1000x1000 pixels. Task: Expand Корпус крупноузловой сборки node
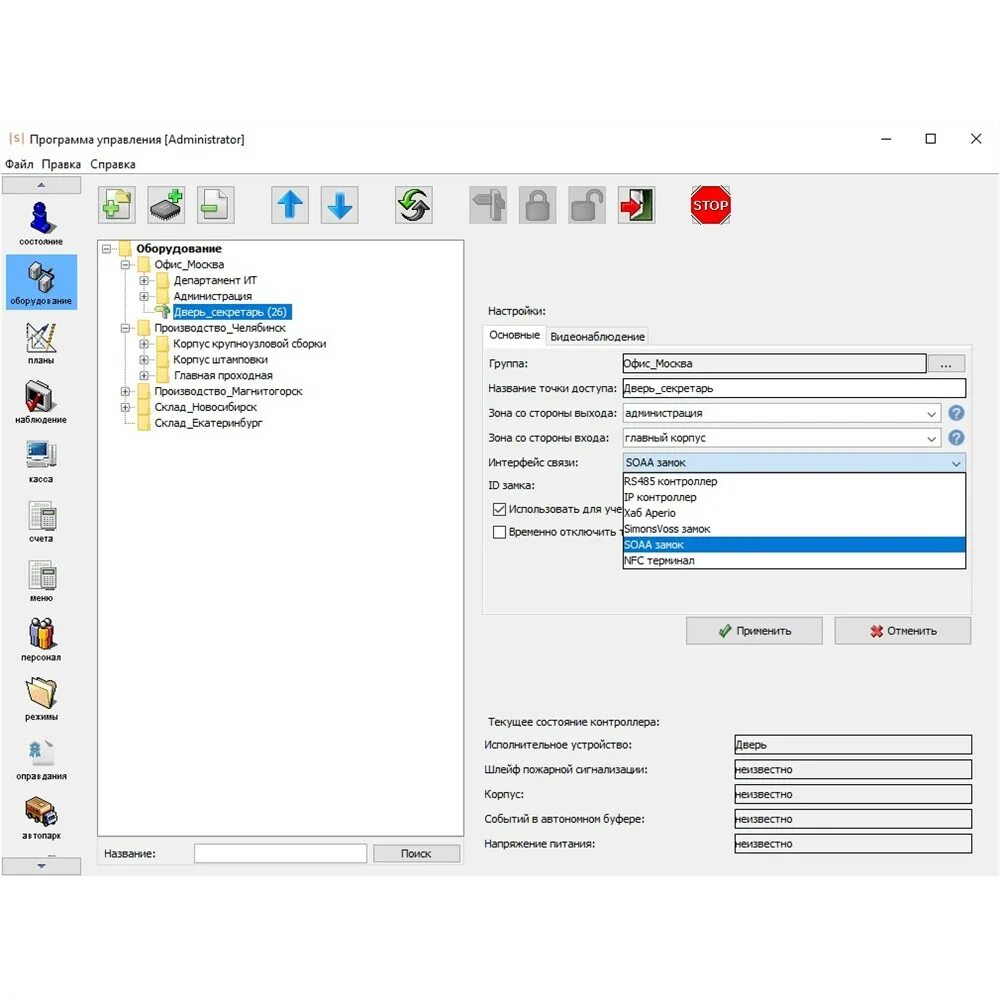point(144,344)
